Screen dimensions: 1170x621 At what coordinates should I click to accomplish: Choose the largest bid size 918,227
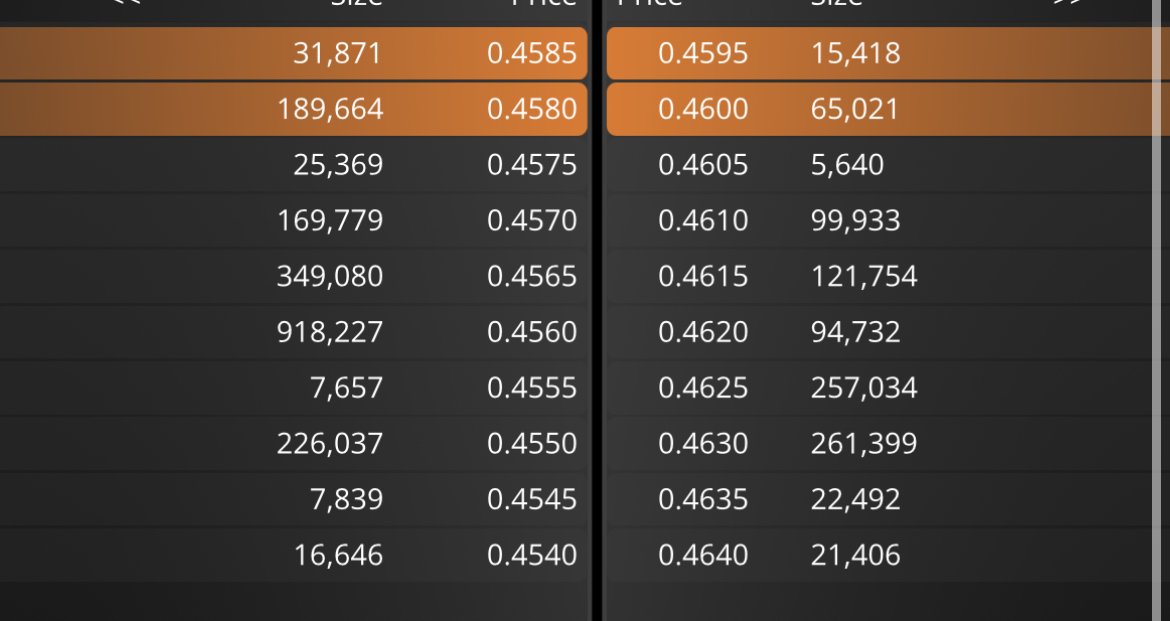(330, 332)
